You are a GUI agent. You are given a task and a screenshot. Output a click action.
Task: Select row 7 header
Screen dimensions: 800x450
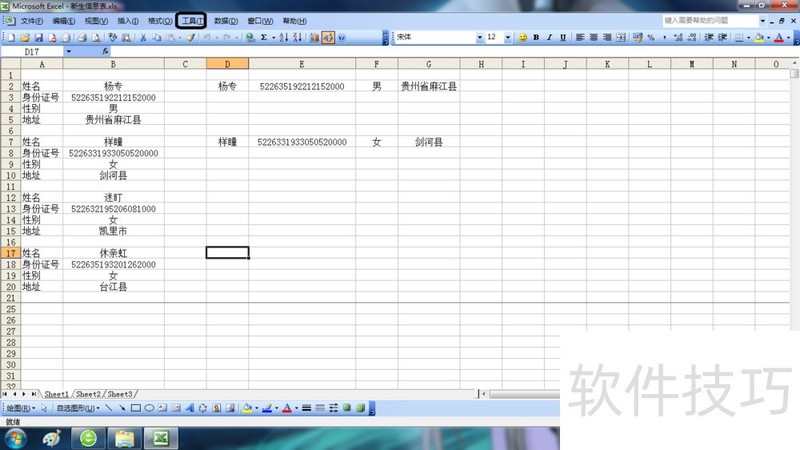pos(10,142)
